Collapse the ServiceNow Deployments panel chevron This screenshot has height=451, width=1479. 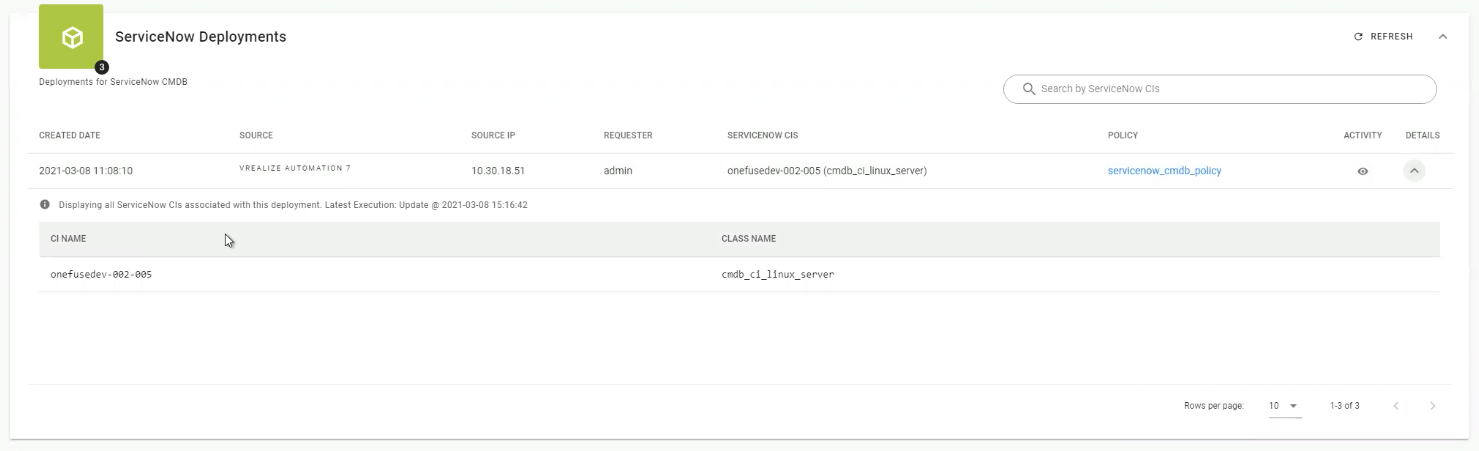point(1443,37)
